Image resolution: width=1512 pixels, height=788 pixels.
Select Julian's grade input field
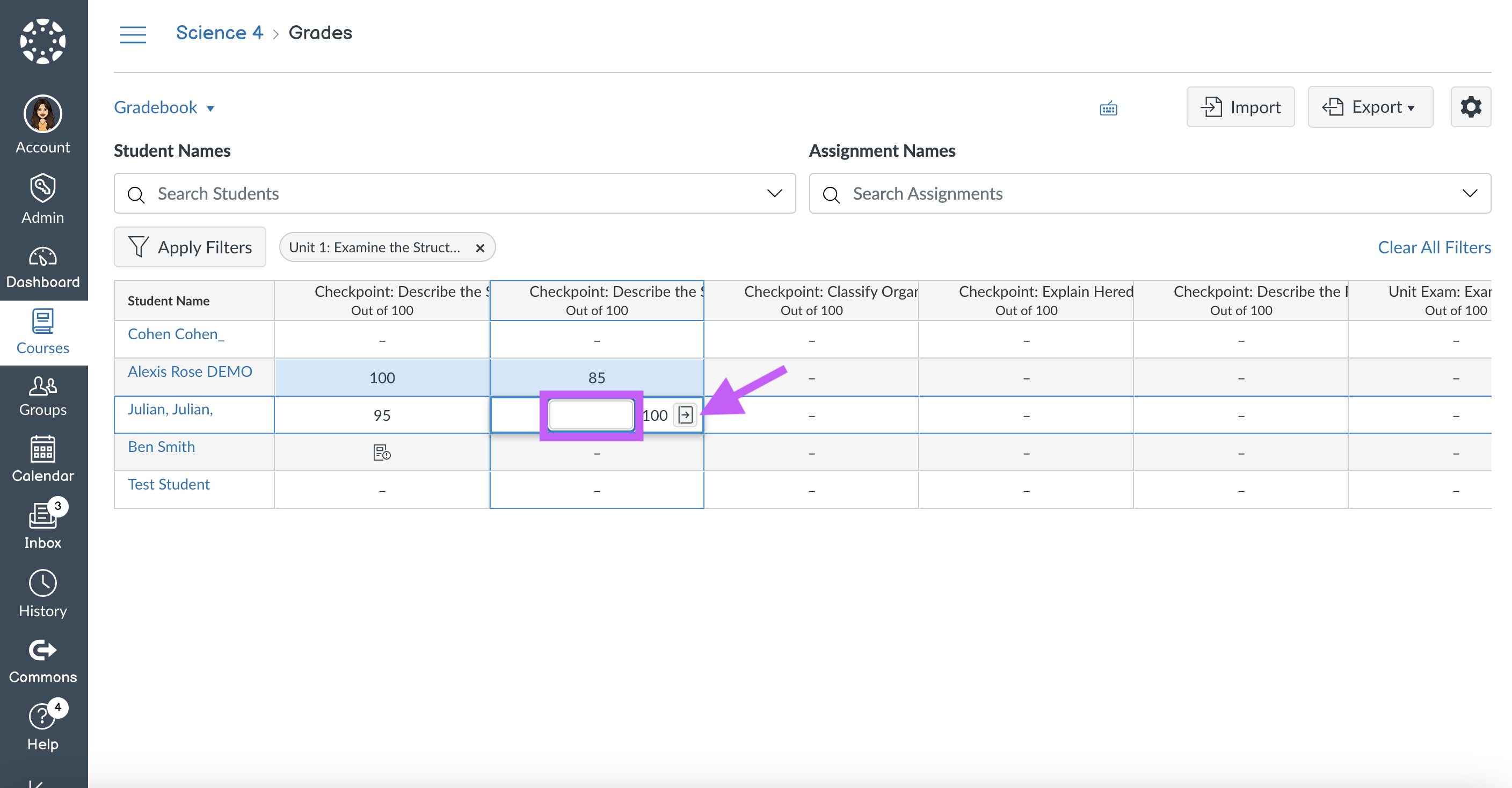tap(590, 414)
